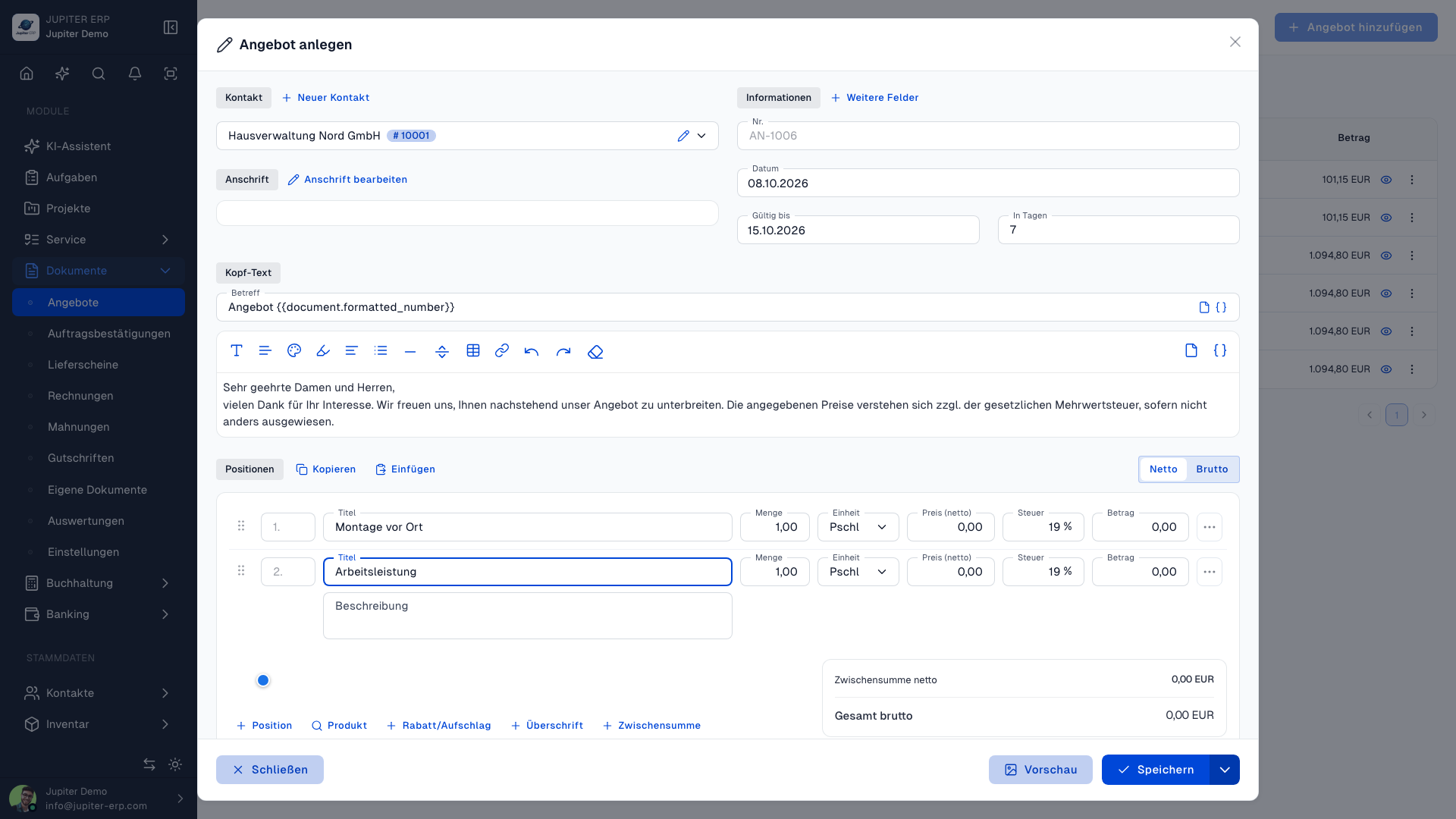The width and height of the screenshot is (1456, 819).
Task: Open Einheit dropdown for Arbeitsleistung
Action: click(x=858, y=572)
